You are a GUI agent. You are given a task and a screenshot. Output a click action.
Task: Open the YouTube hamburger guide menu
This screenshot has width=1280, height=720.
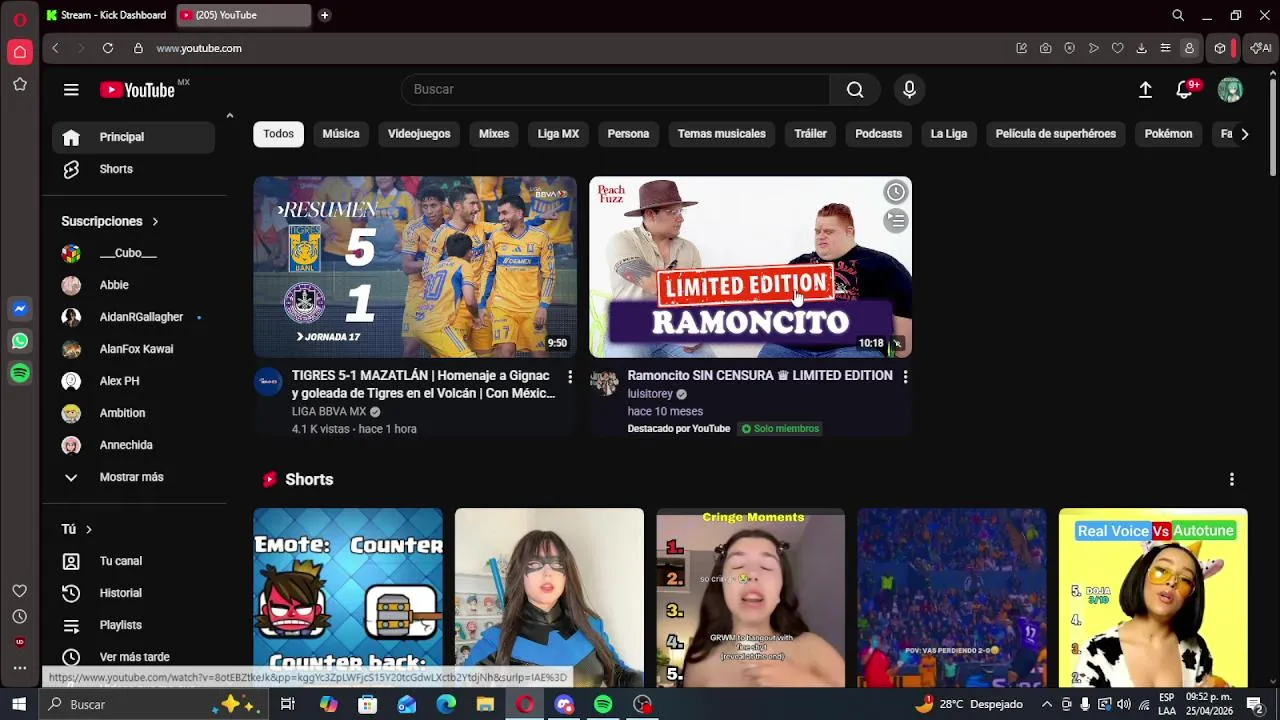pyautogui.click(x=71, y=90)
